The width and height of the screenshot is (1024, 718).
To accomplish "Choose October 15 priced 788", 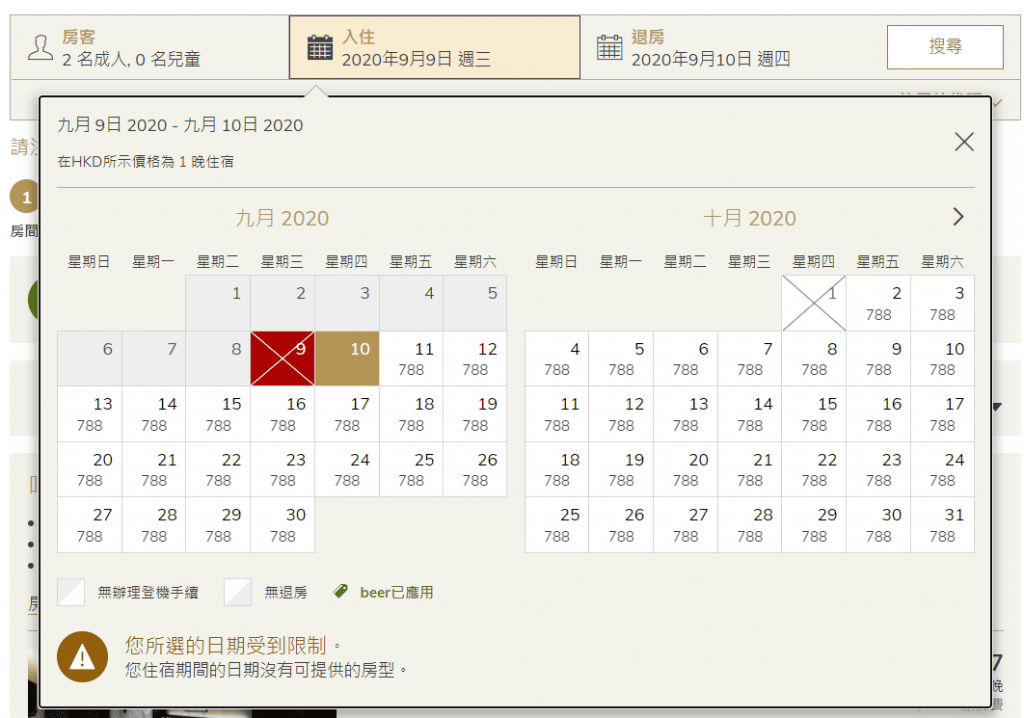I will tap(813, 414).
